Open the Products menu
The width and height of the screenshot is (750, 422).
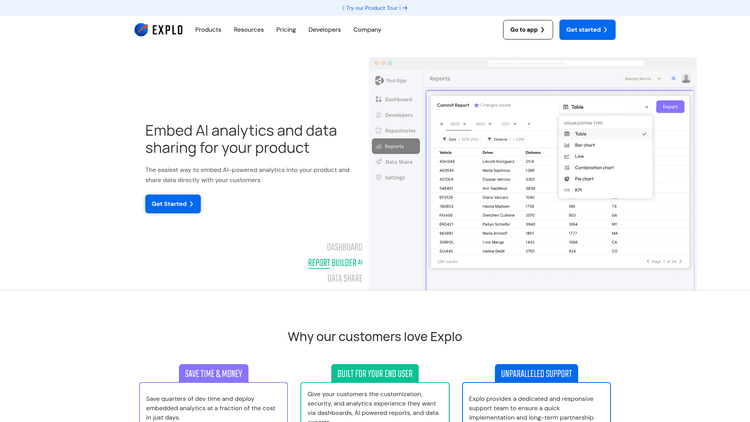click(208, 30)
